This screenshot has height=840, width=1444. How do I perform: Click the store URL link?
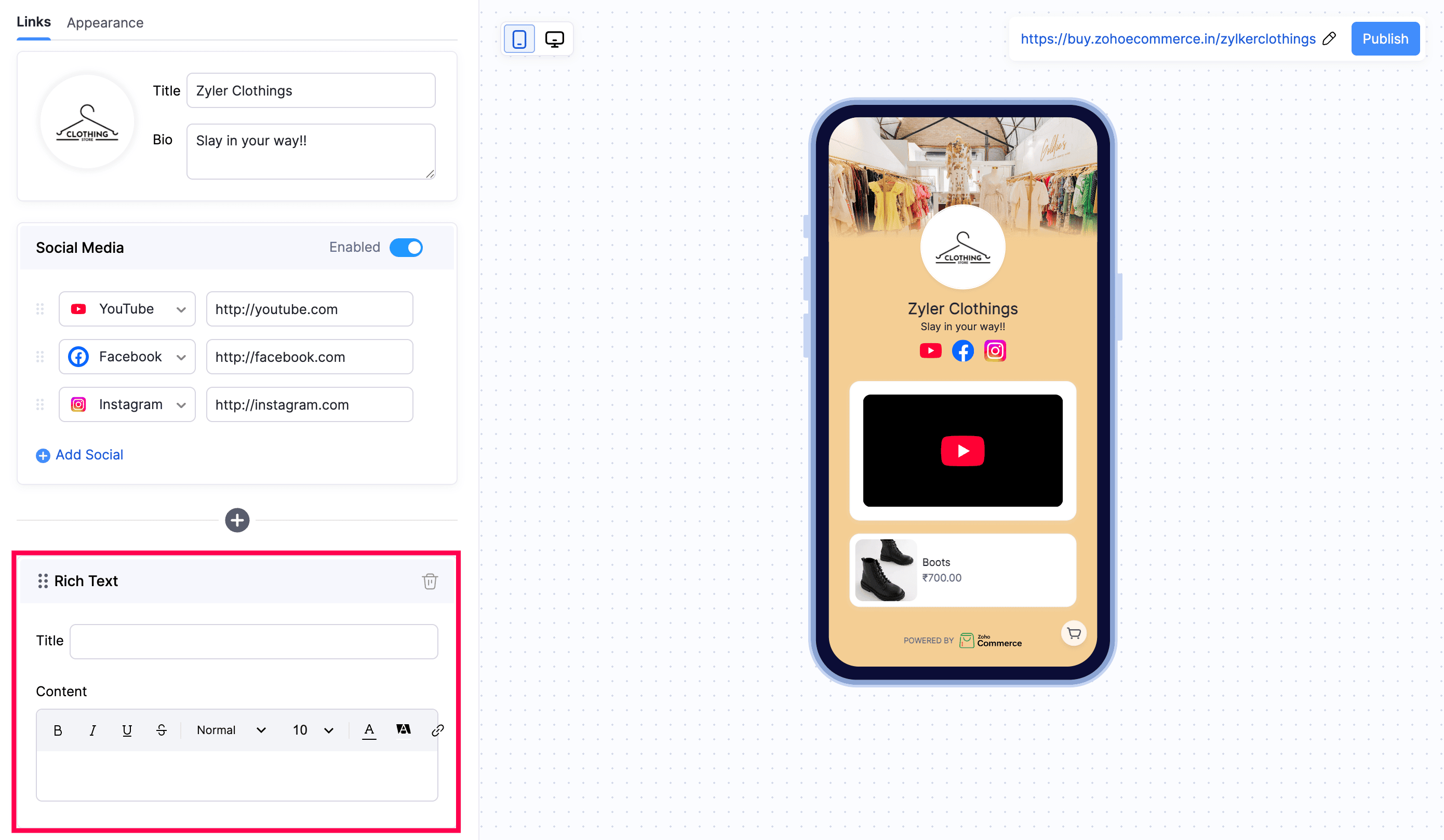point(1168,39)
